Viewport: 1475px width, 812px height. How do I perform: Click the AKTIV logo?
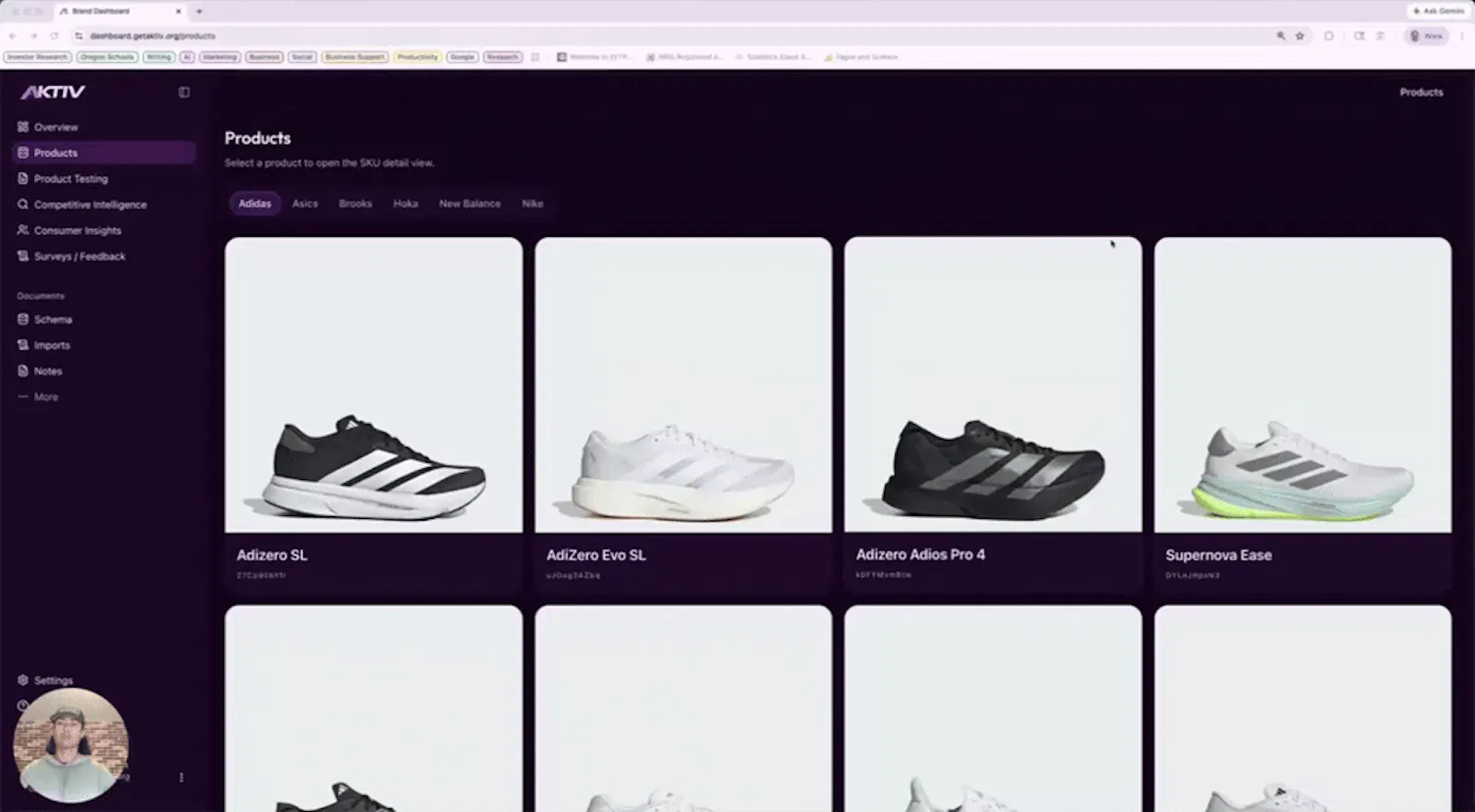click(x=53, y=92)
